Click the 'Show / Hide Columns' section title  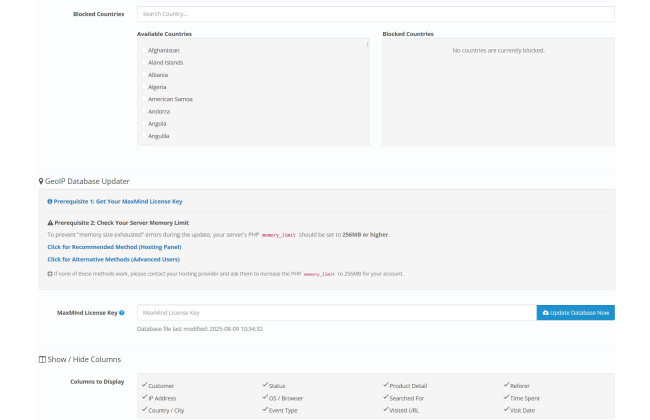click(84, 359)
